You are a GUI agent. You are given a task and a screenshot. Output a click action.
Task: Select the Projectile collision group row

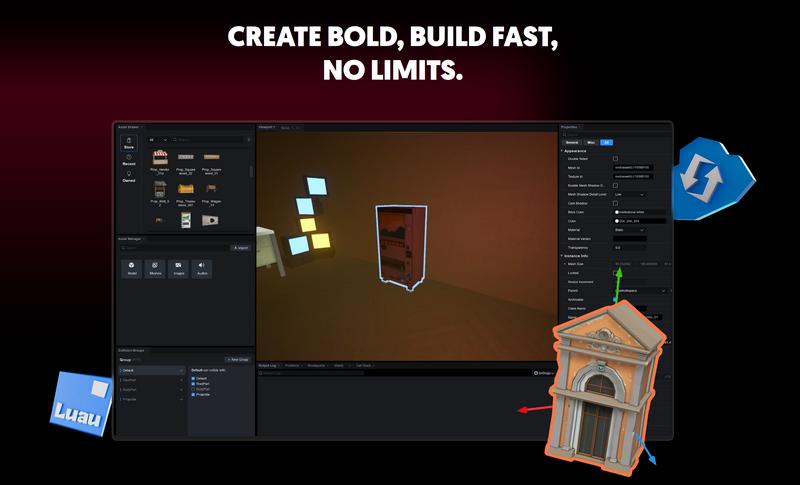click(152, 399)
